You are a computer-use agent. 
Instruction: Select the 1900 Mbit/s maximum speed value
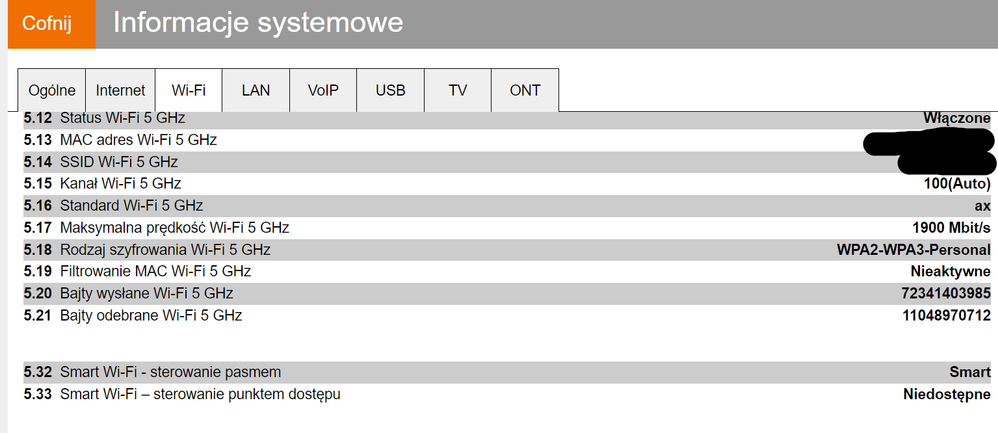pos(951,228)
